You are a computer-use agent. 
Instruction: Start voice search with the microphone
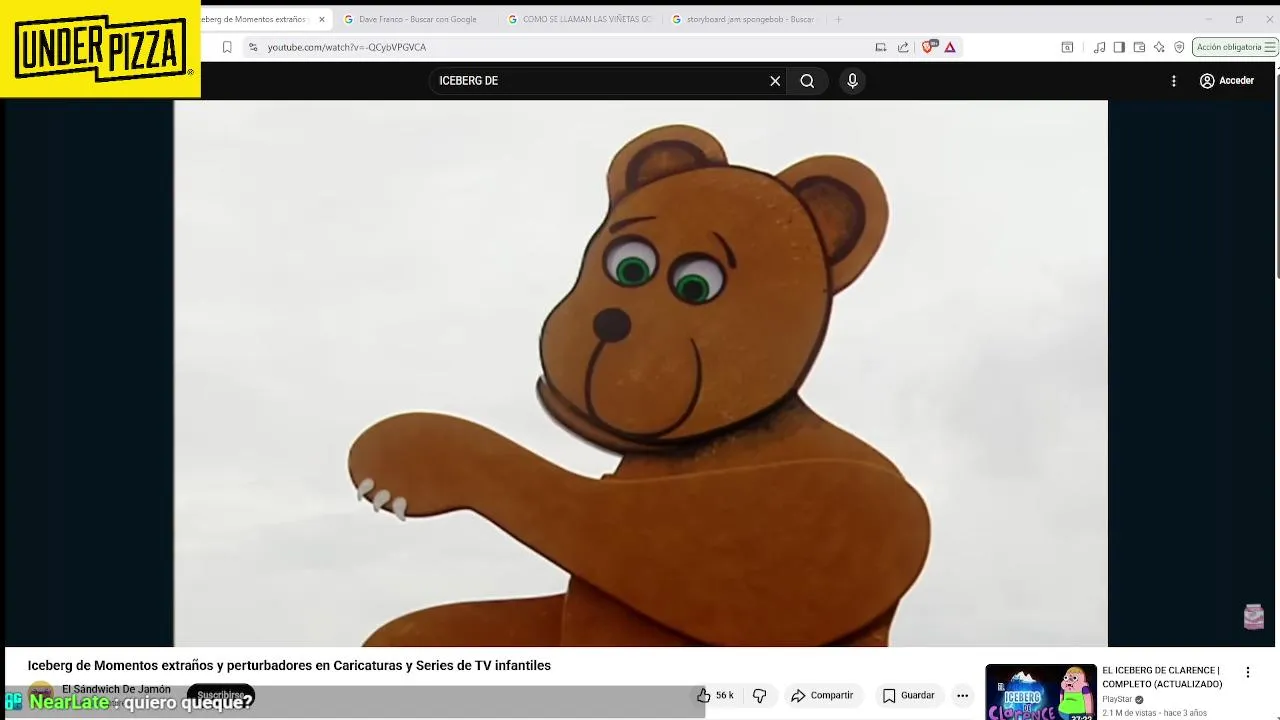click(x=852, y=81)
